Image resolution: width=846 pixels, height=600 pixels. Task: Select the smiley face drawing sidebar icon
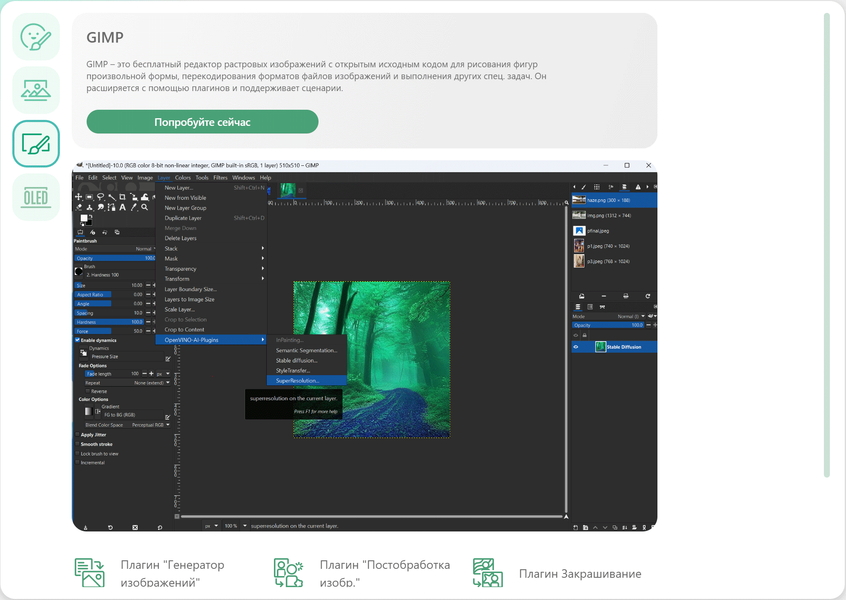tap(36, 37)
